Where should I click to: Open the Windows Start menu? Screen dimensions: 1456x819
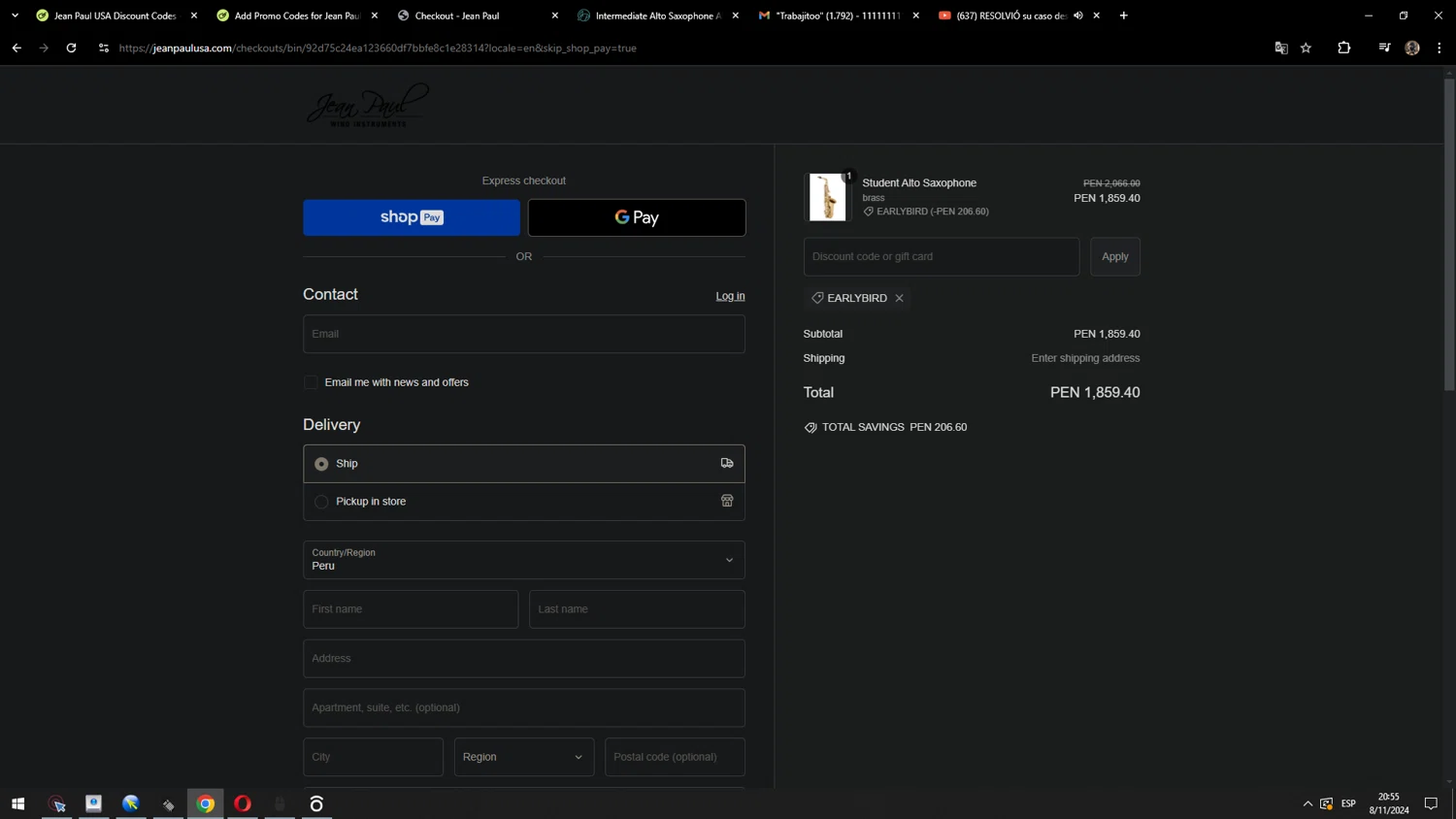tap(17, 803)
